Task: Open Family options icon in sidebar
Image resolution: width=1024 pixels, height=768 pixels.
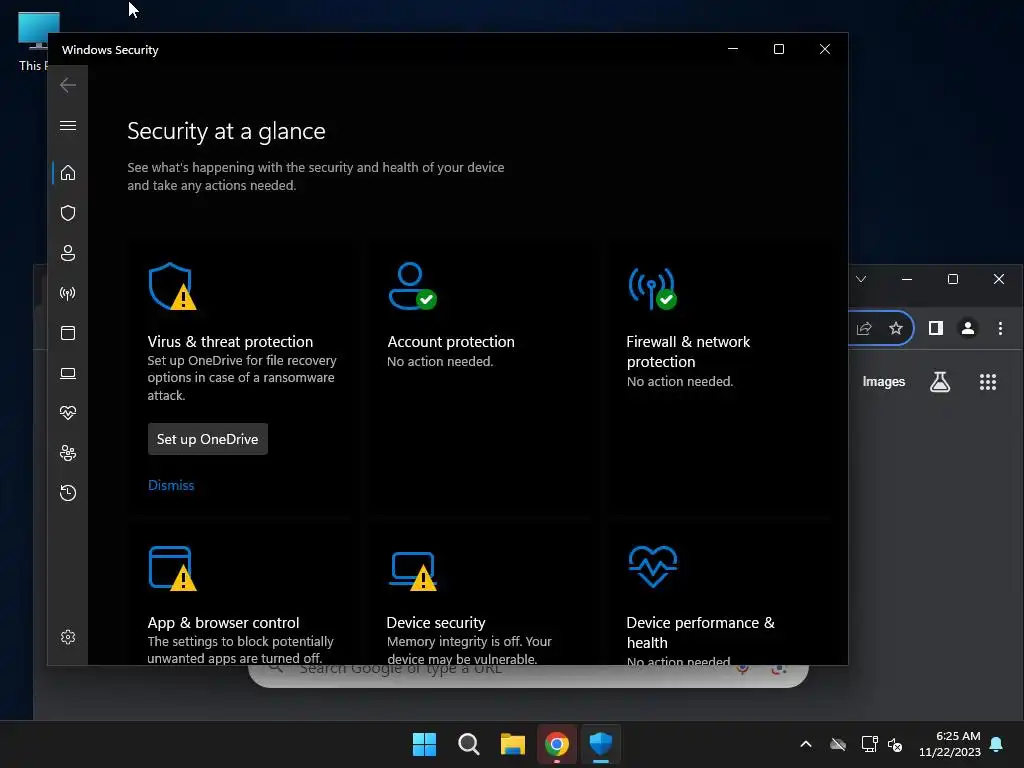Action: [x=68, y=453]
